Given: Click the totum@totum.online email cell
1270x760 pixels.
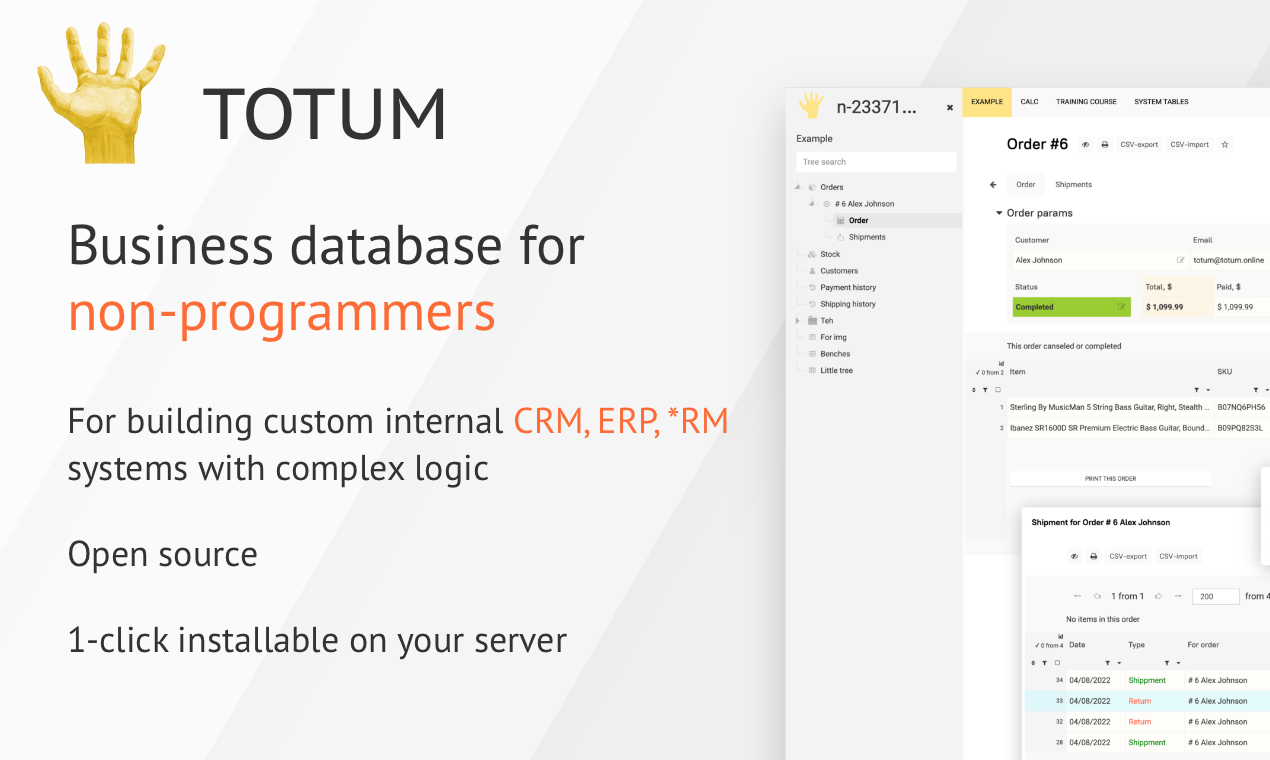Looking at the screenshot, I should [1229, 260].
